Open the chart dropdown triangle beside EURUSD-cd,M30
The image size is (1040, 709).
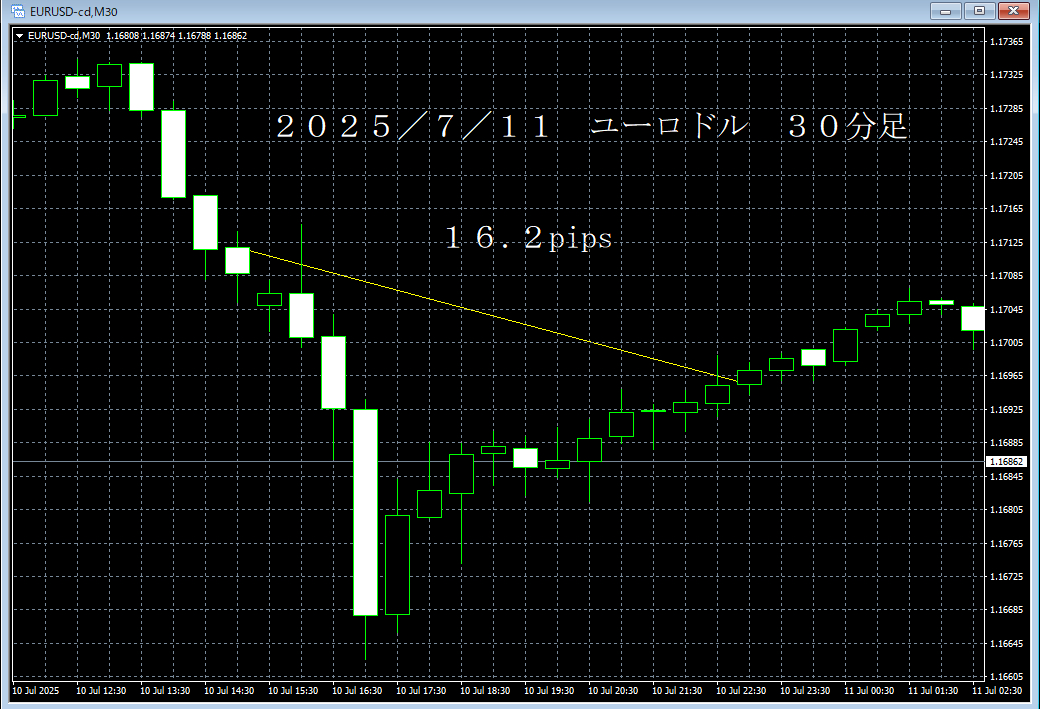click(20, 36)
